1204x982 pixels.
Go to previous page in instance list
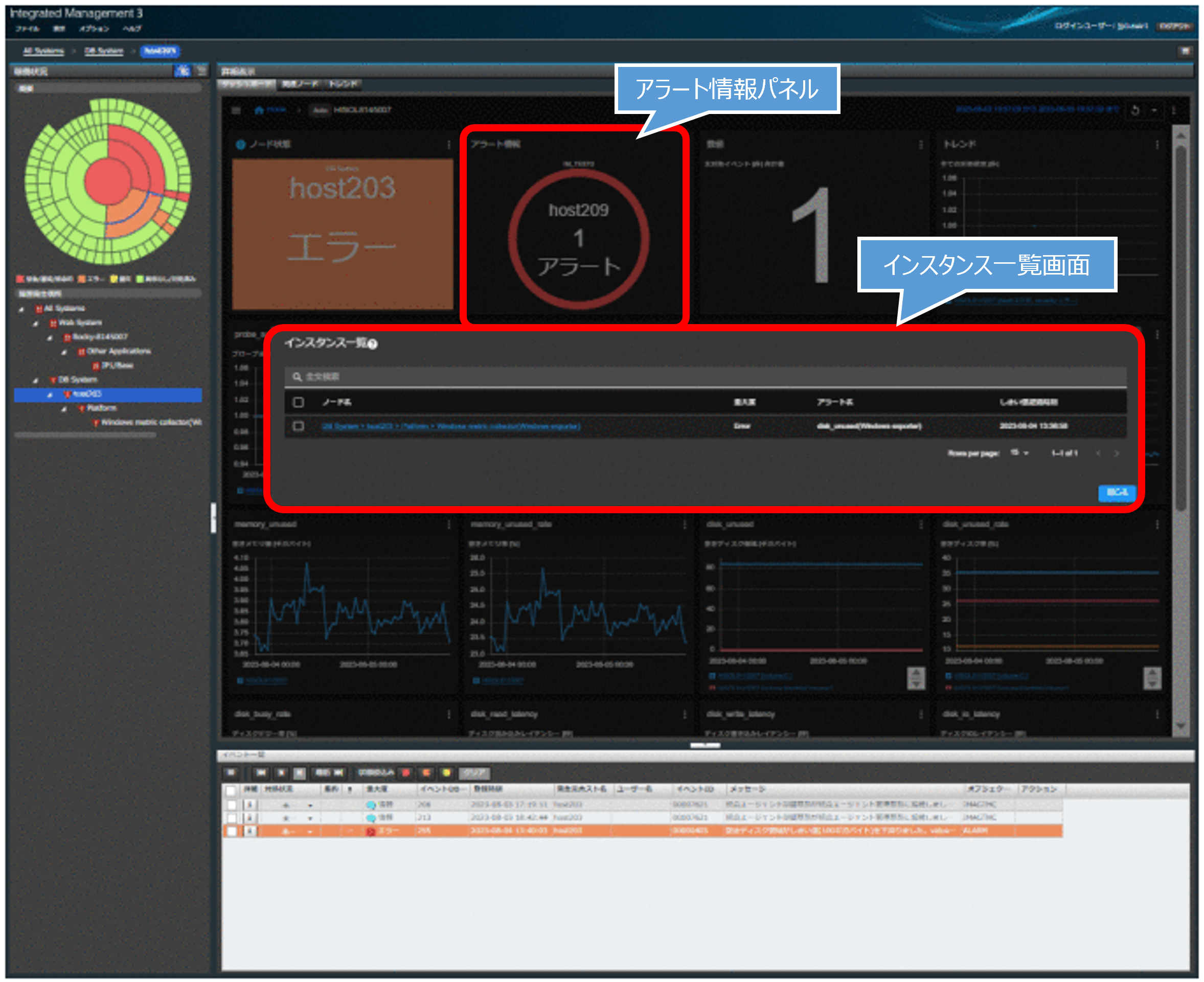click(x=1098, y=453)
